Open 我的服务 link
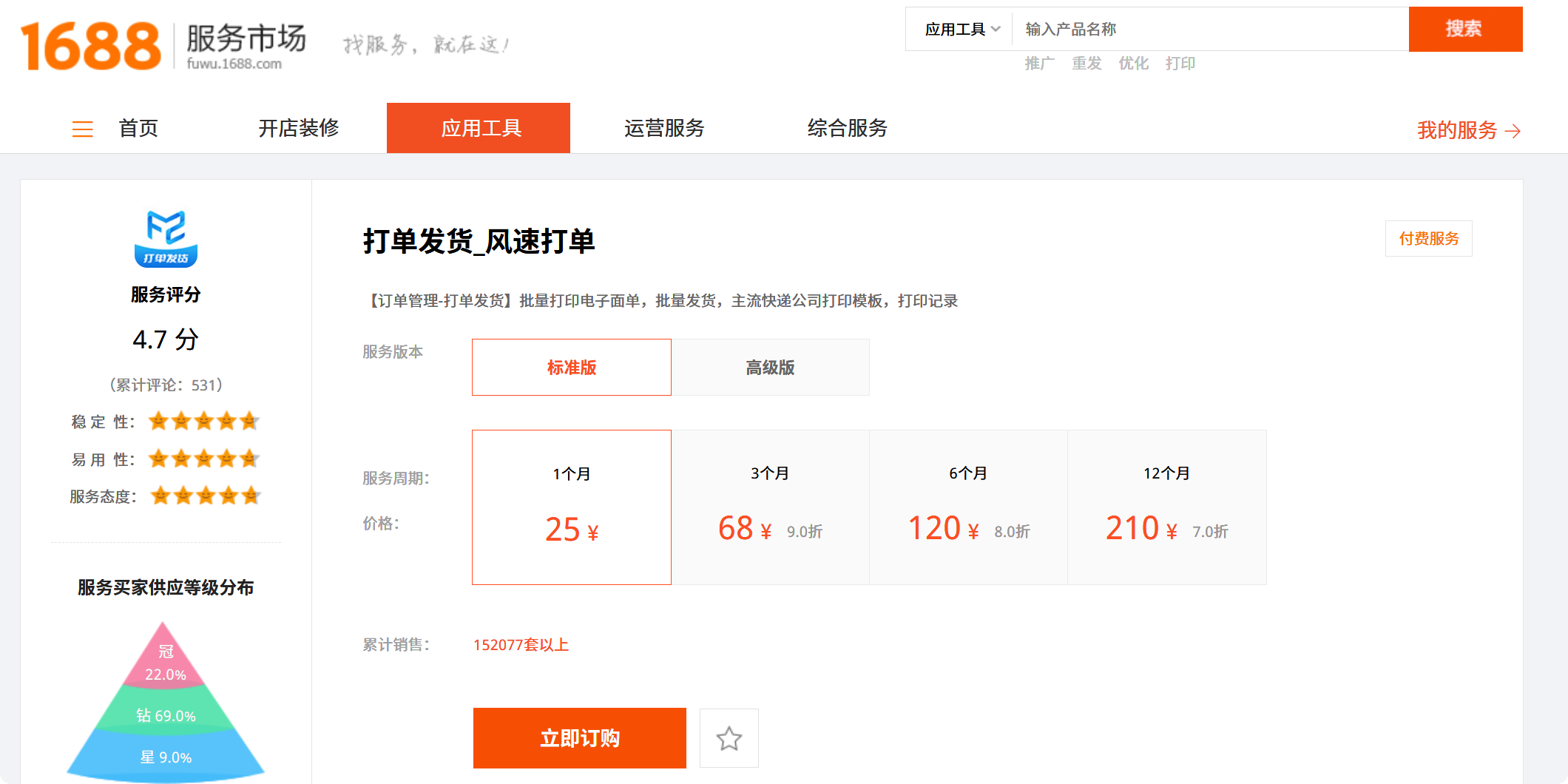This screenshot has width=1568, height=784. point(1457,130)
